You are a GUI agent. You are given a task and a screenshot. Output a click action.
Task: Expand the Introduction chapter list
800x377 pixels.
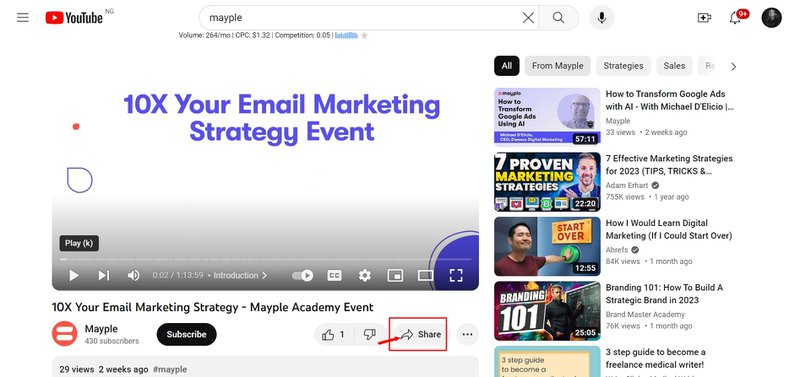[240, 275]
